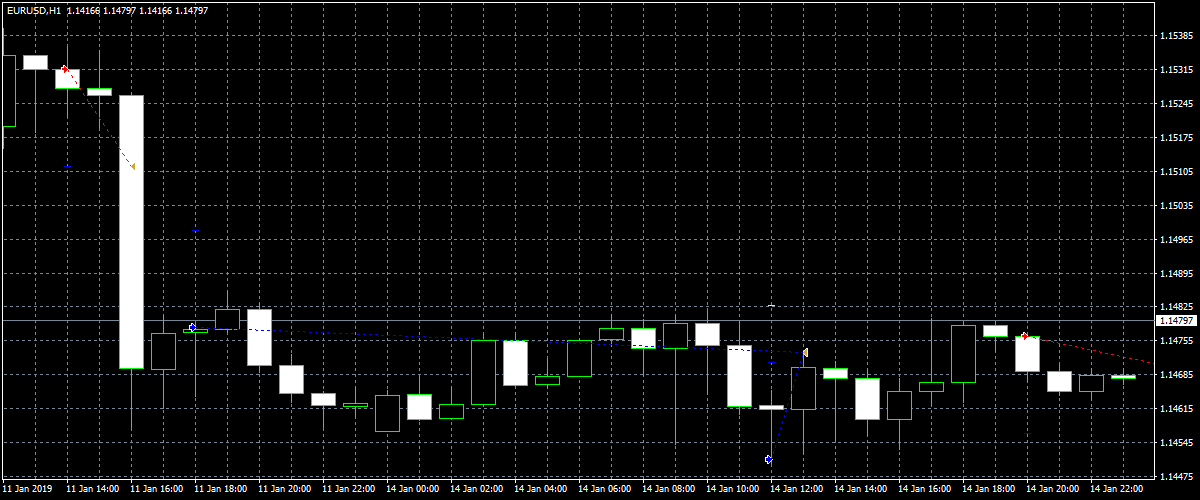Click the 14 Jan 16:00 time label

[x=925, y=490]
